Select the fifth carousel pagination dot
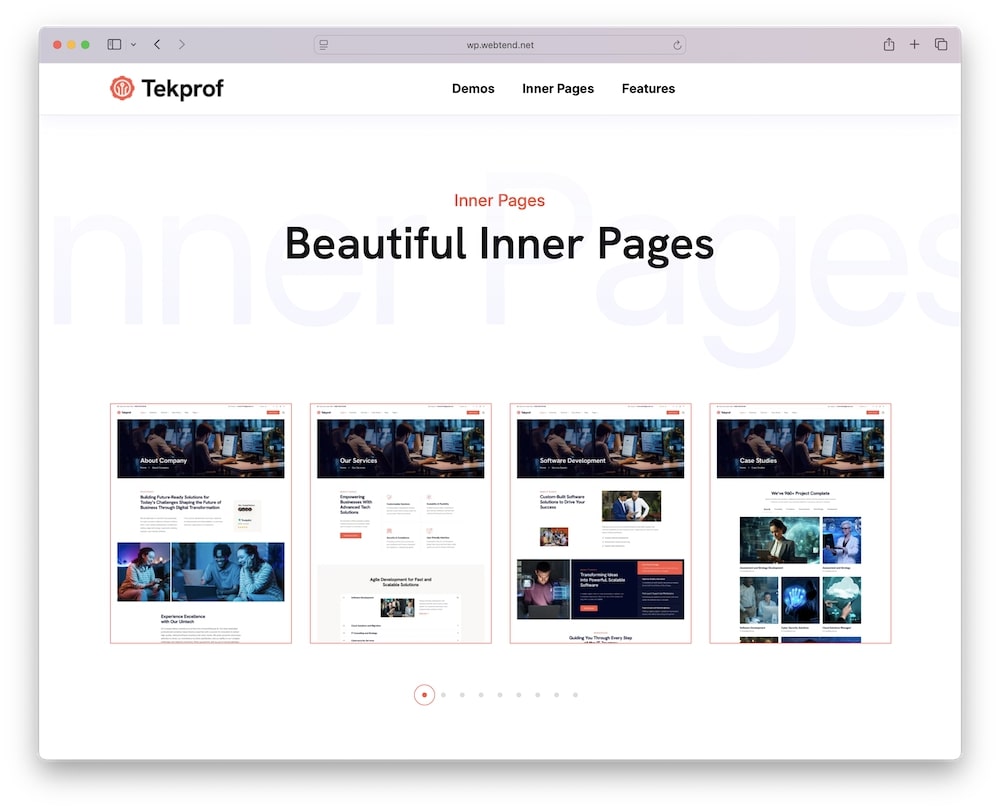The image size is (1000, 811). (500, 695)
